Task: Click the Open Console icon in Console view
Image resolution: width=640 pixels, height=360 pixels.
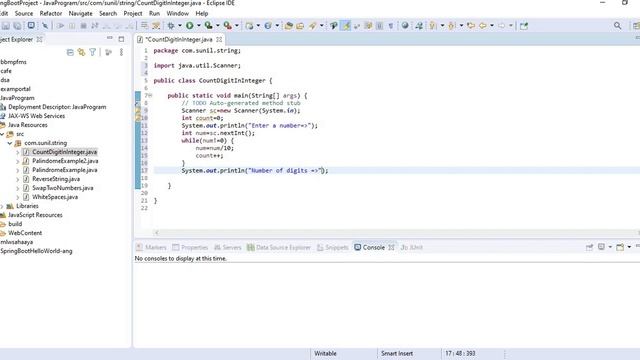Action: click(620, 247)
